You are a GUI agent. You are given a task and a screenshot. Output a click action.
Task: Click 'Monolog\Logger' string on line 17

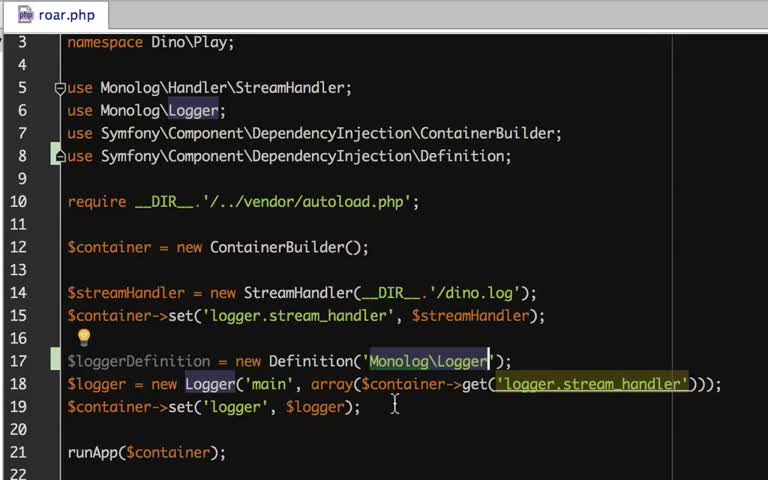[x=429, y=361]
